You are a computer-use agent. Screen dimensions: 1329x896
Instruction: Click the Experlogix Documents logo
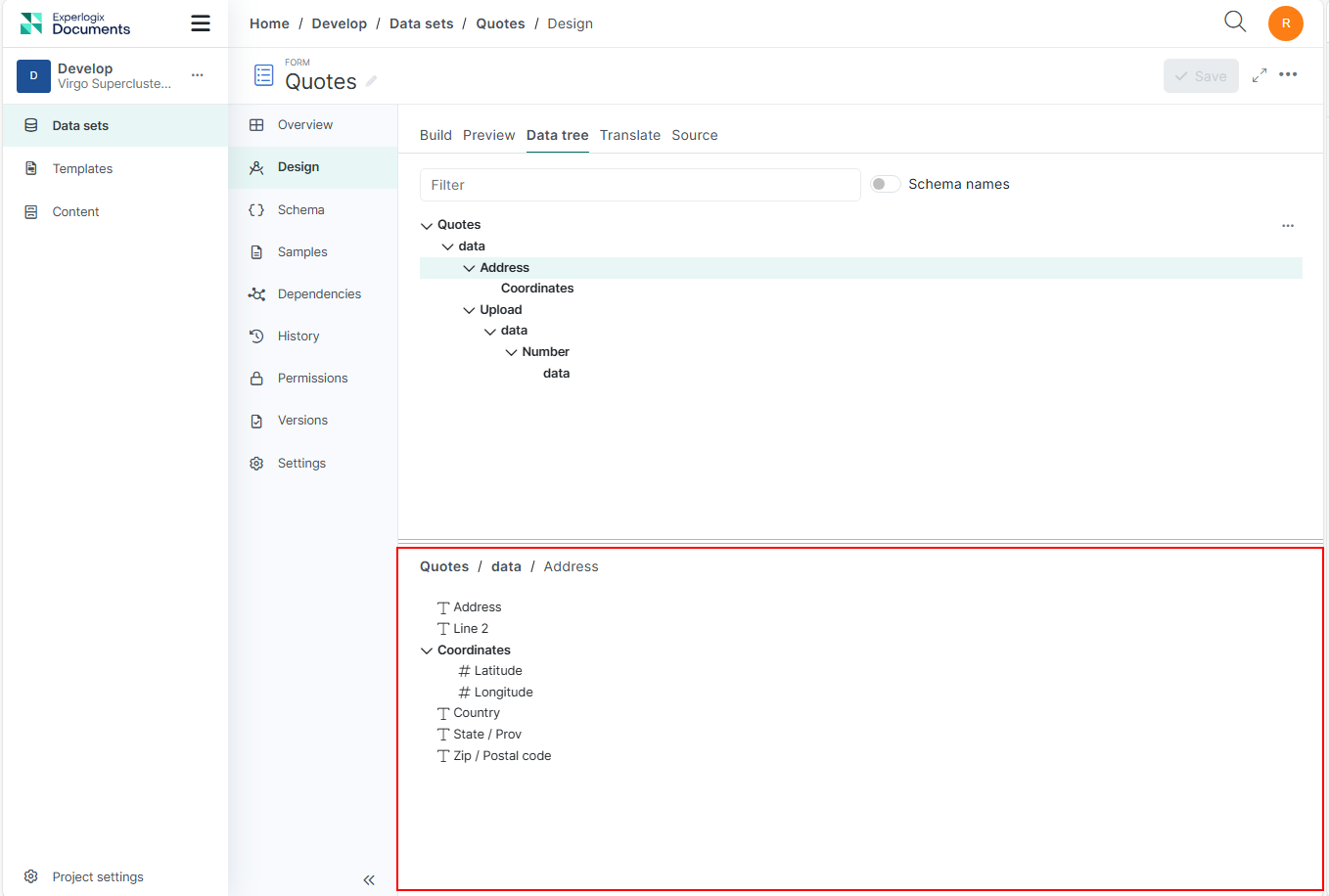[x=75, y=23]
